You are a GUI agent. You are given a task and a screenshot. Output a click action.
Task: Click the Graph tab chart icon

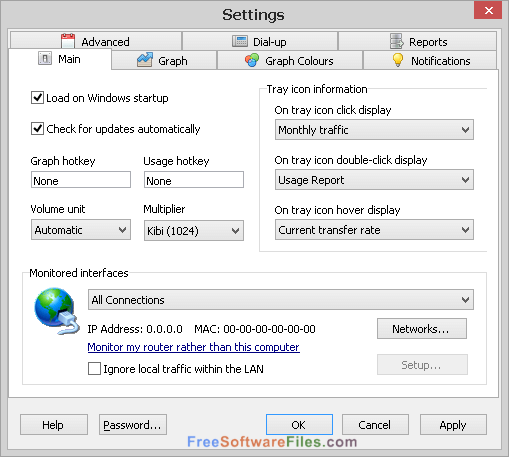click(145, 60)
